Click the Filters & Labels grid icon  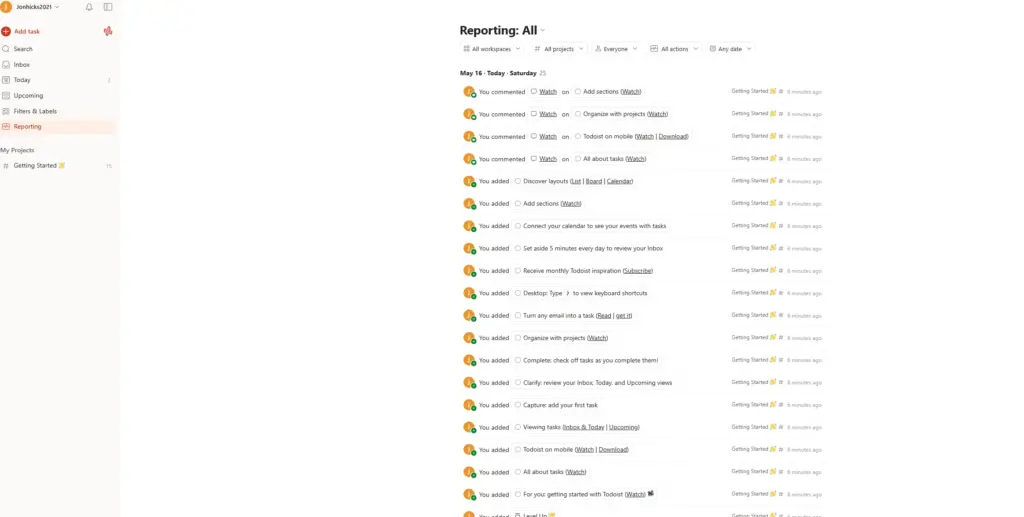6,111
